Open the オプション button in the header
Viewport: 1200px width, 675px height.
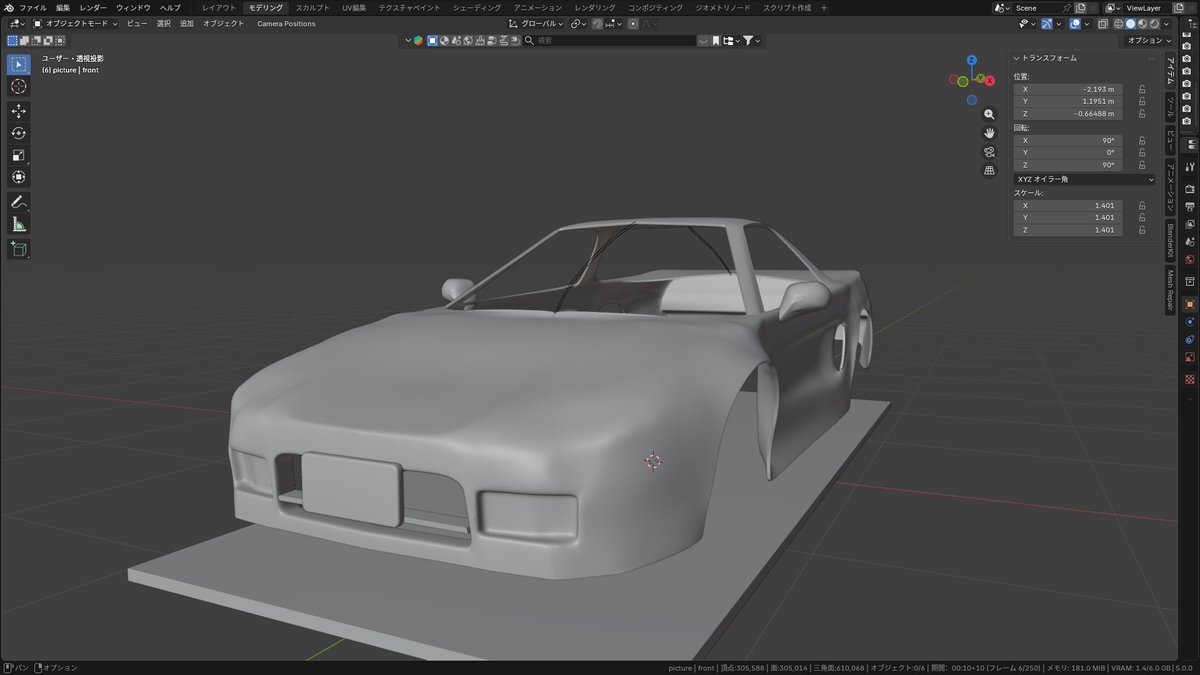[1147, 41]
